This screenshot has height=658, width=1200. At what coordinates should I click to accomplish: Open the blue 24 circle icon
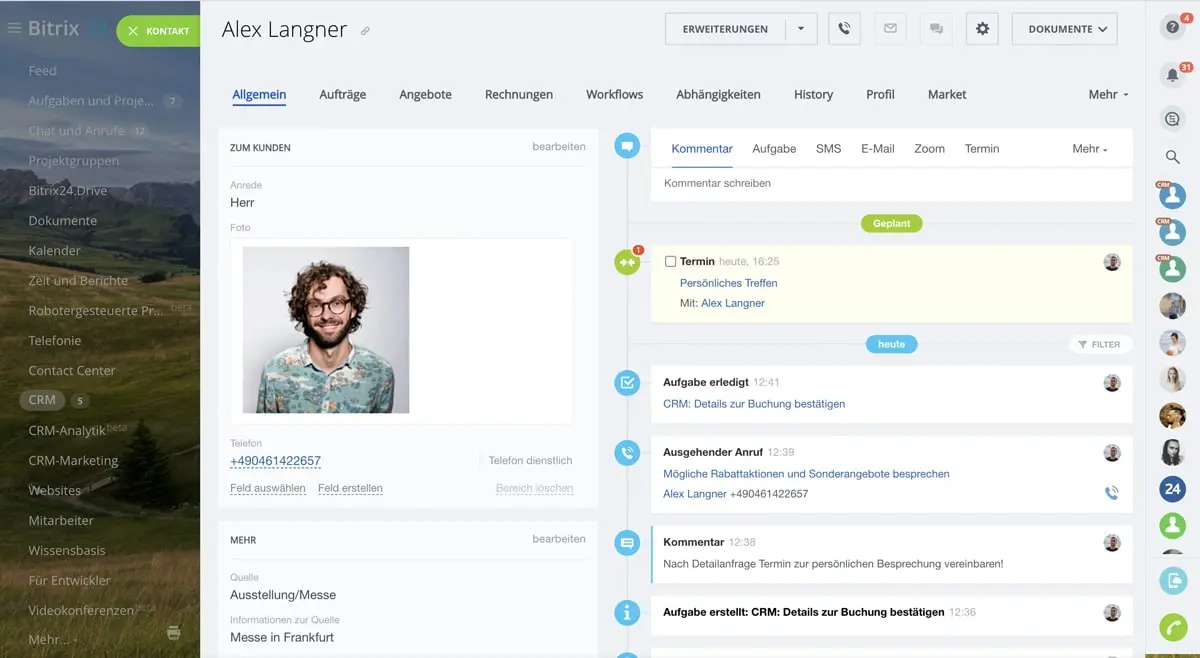click(x=1173, y=489)
